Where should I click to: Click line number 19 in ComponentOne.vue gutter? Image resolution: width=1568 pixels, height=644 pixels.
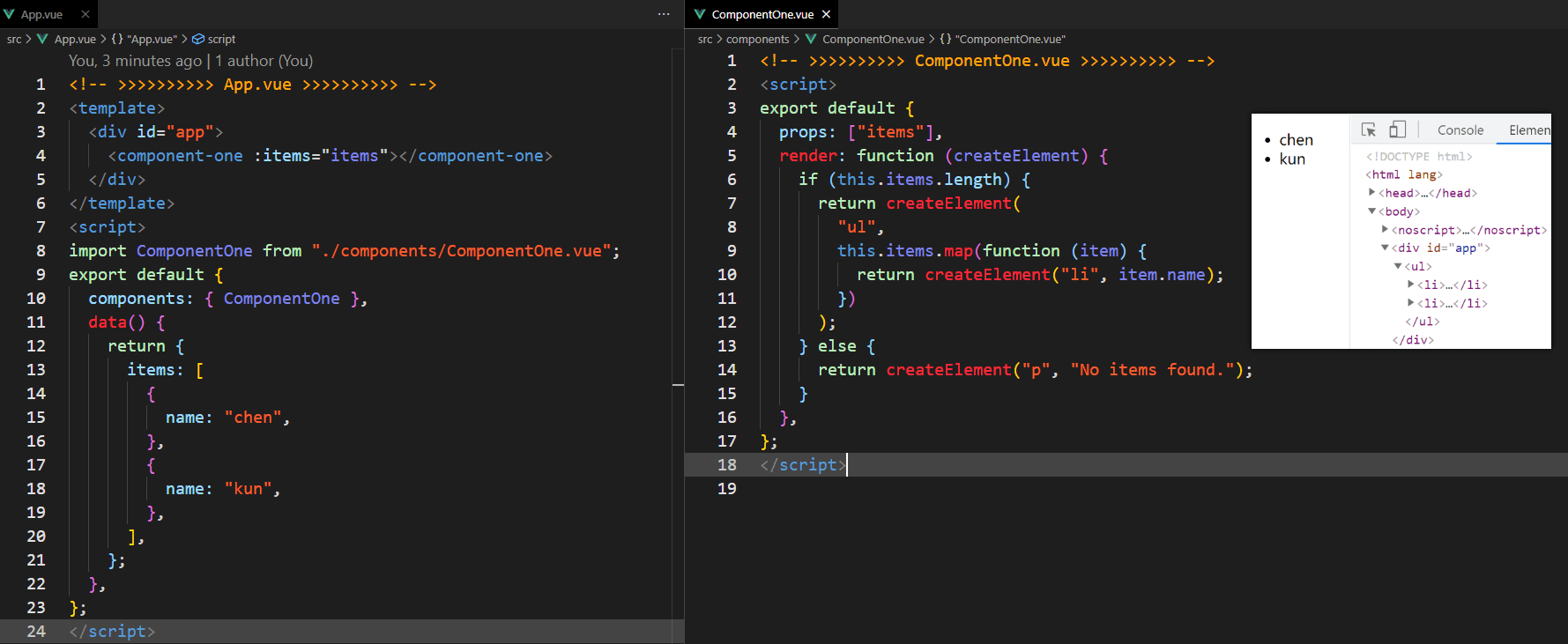[x=726, y=489]
